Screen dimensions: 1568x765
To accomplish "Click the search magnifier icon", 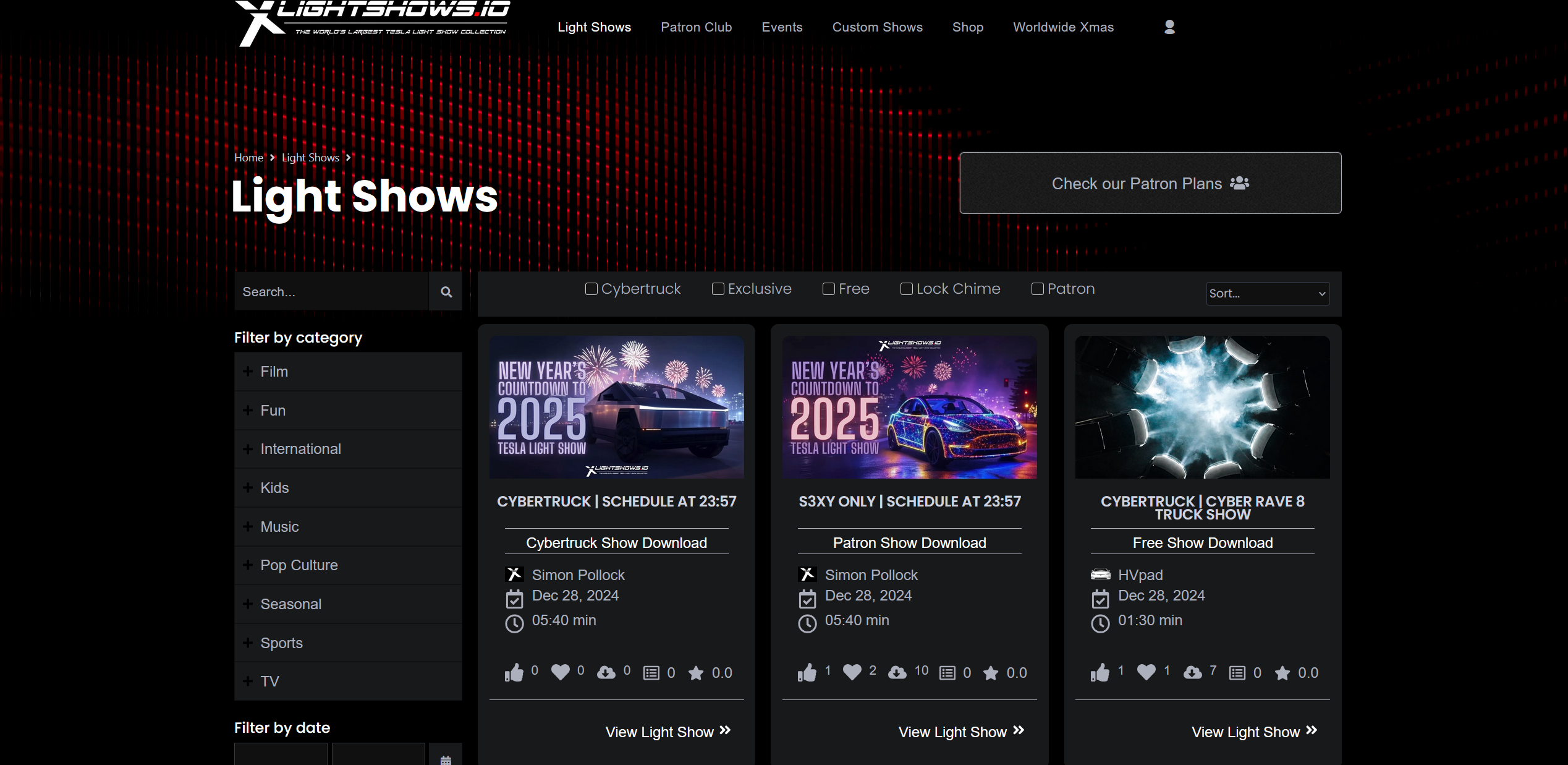I will (446, 291).
